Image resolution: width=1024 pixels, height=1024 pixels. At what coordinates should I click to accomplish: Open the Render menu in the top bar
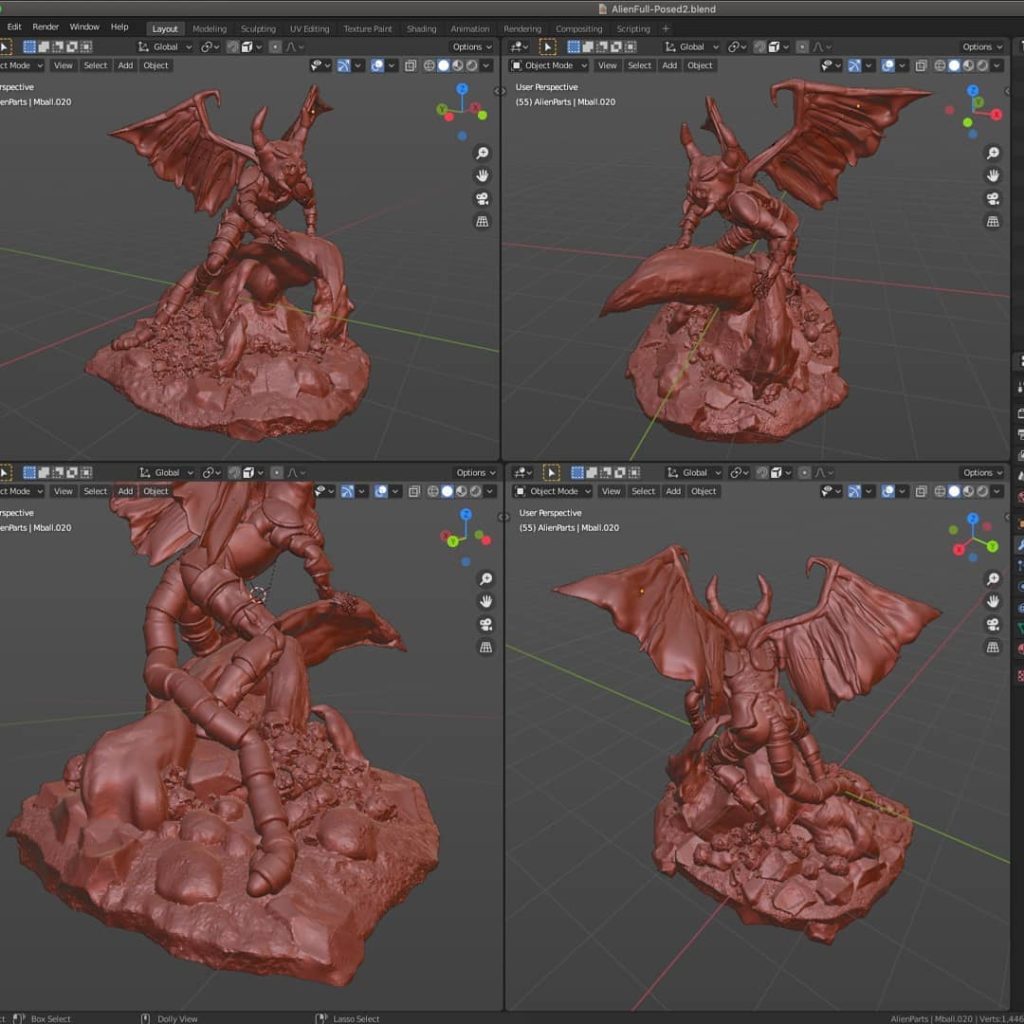coord(45,27)
